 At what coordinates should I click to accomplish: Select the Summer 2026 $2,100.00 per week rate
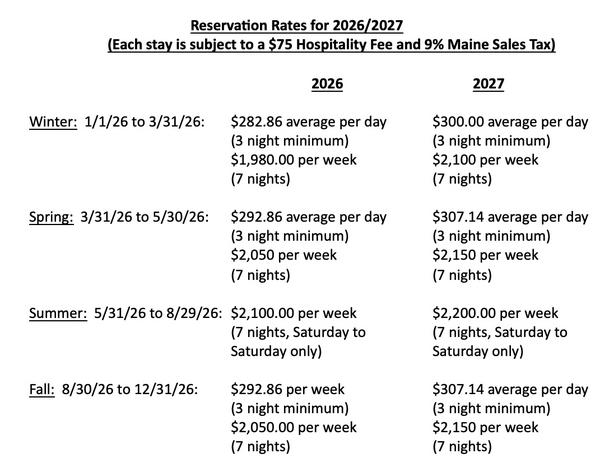[x=293, y=313]
